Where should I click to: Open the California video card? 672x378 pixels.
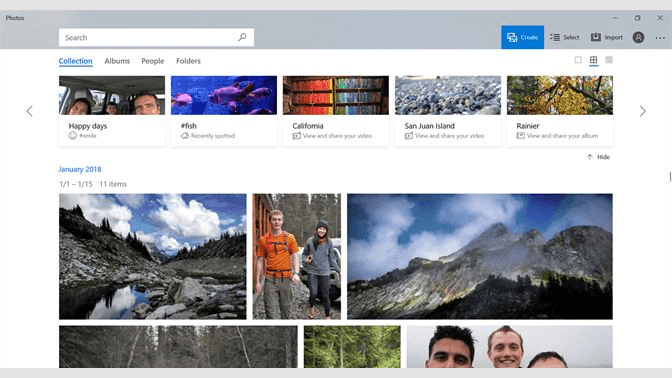(336, 111)
